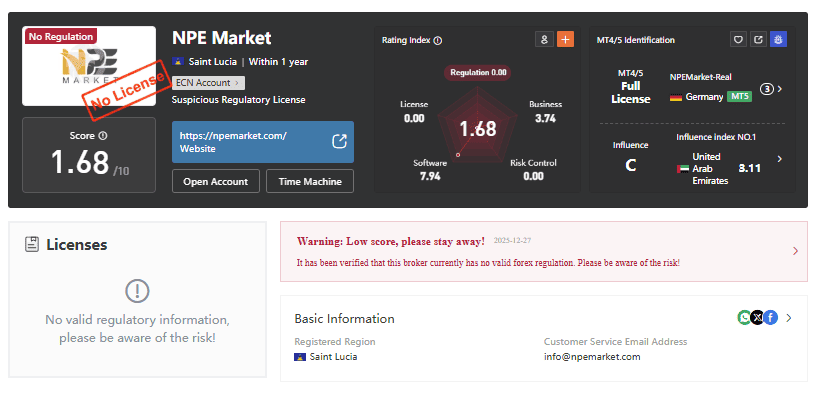Expand the Influence index United Arab Emirates arrow
The width and height of the screenshot is (823, 396).
pos(779,159)
